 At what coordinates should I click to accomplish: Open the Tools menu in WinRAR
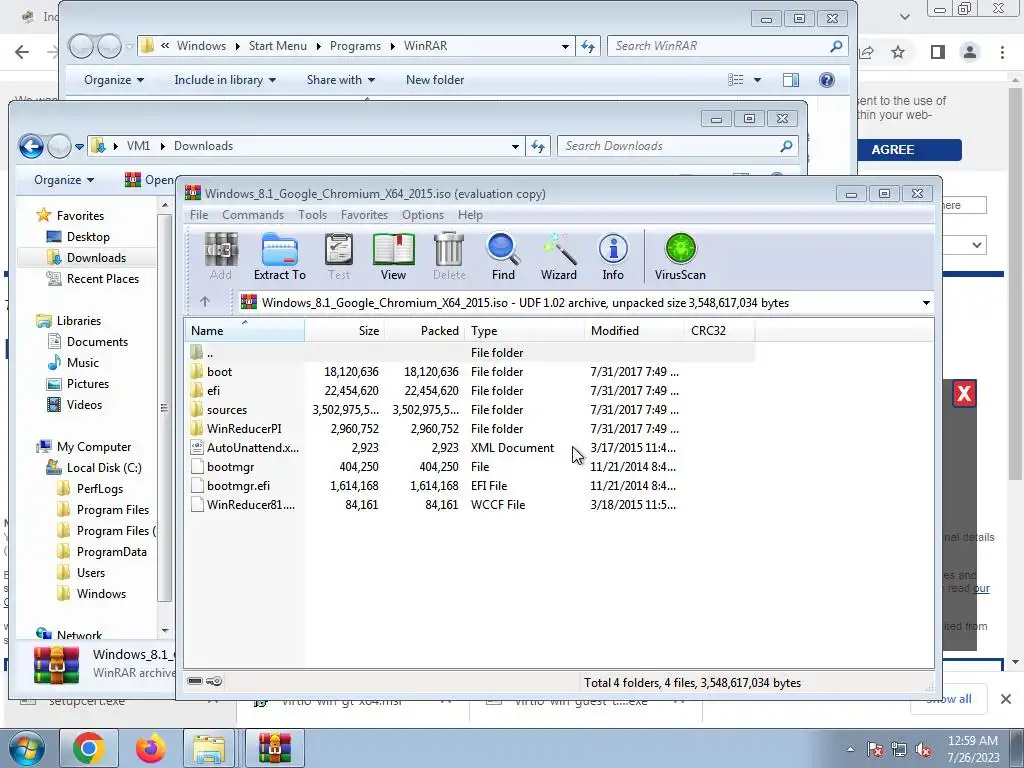(x=312, y=215)
